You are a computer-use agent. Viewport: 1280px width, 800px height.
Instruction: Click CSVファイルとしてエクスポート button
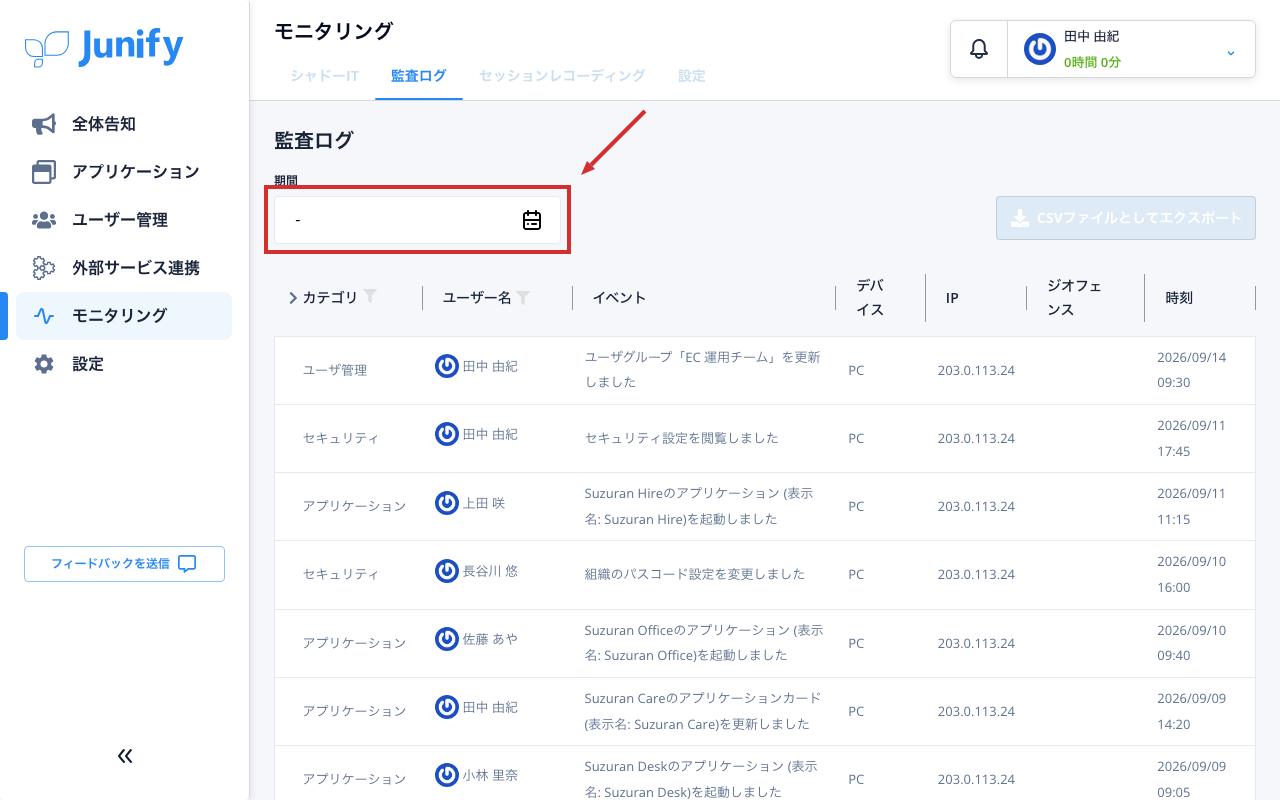tap(1126, 218)
